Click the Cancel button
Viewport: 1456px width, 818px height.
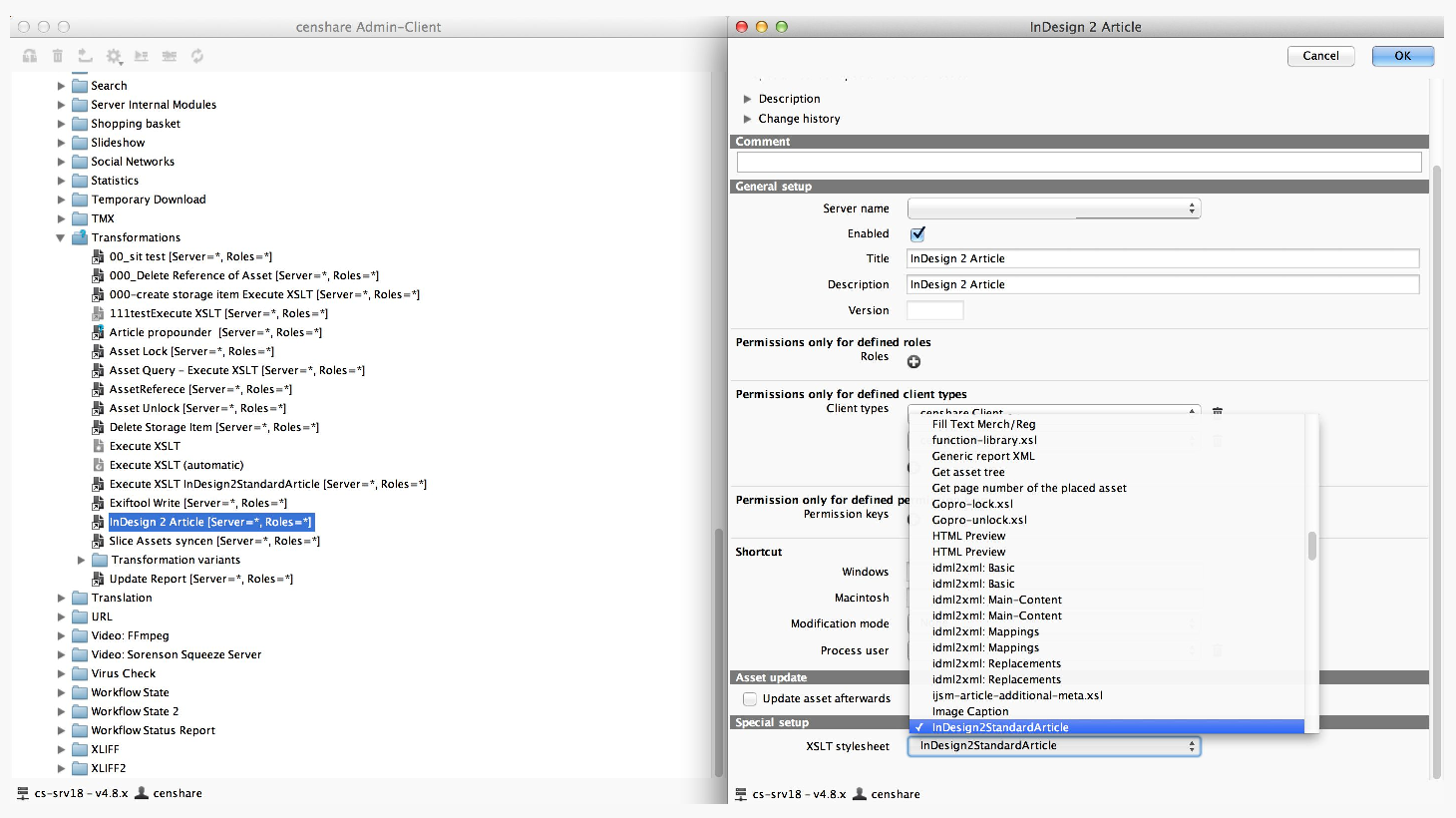click(x=1320, y=56)
